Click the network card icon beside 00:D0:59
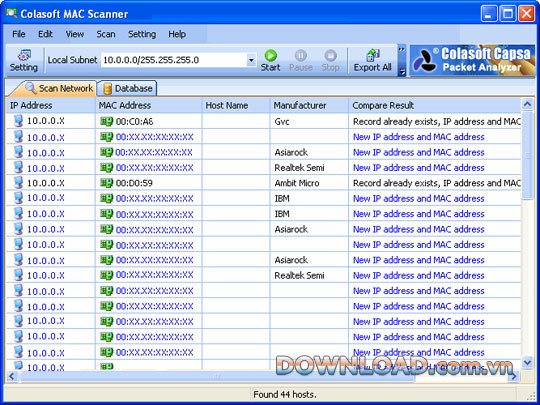The height and width of the screenshot is (405, 540). click(x=107, y=183)
